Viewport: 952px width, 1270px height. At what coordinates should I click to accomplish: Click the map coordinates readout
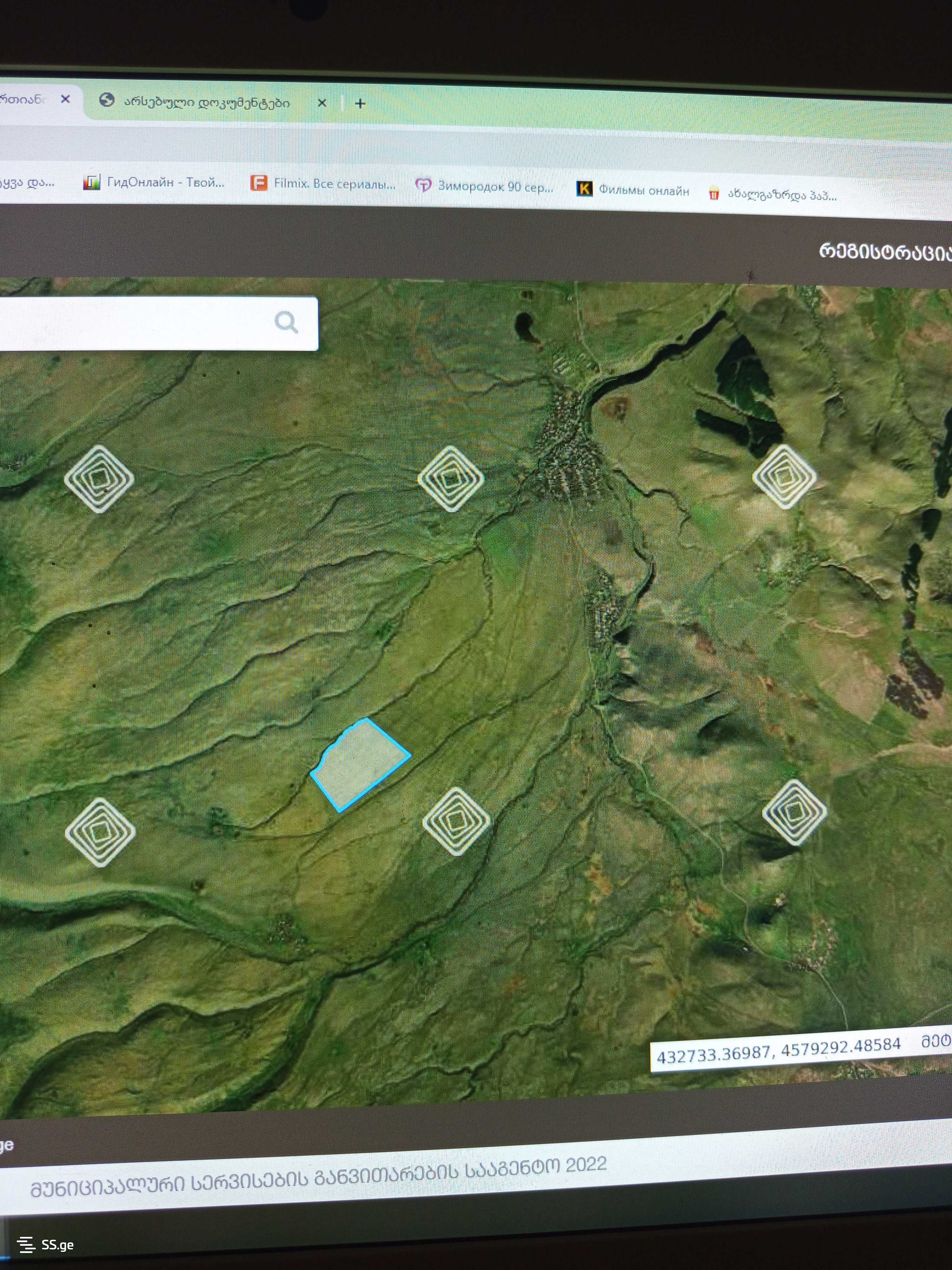[778, 1051]
